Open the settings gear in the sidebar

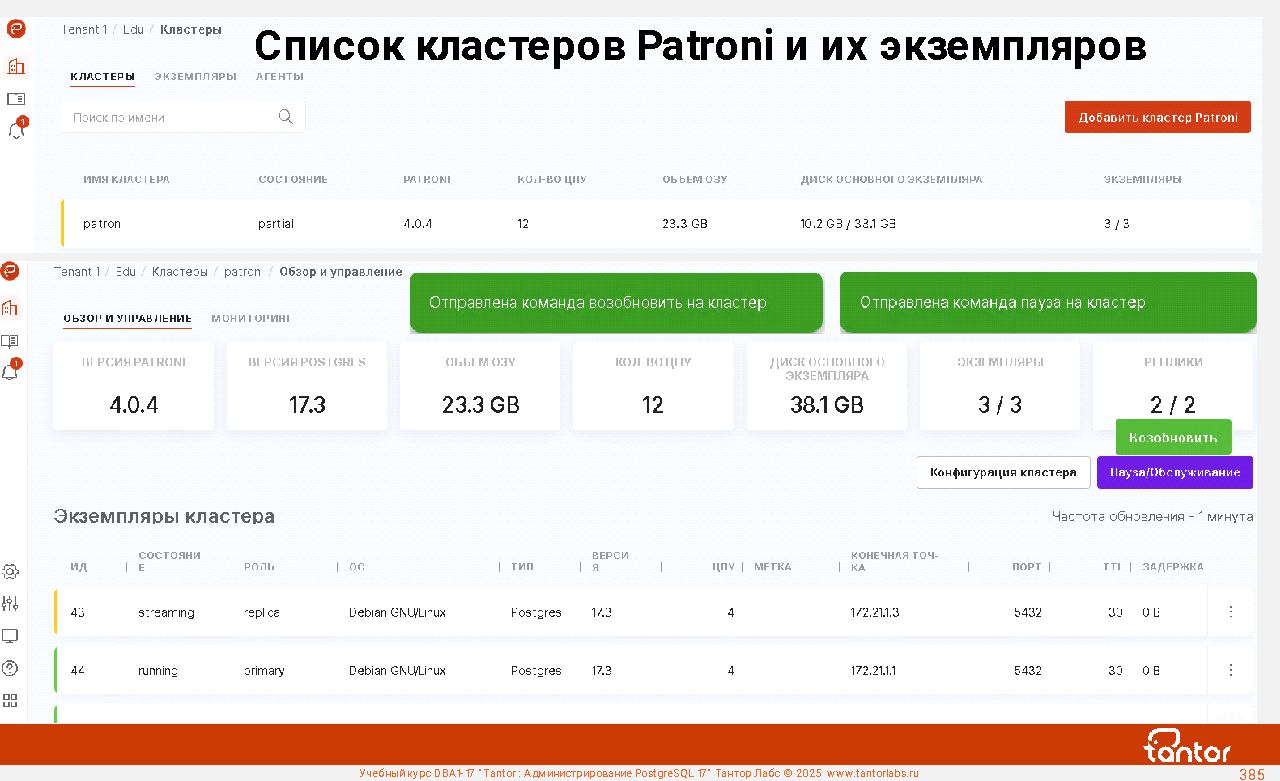[x=11, y=572]
